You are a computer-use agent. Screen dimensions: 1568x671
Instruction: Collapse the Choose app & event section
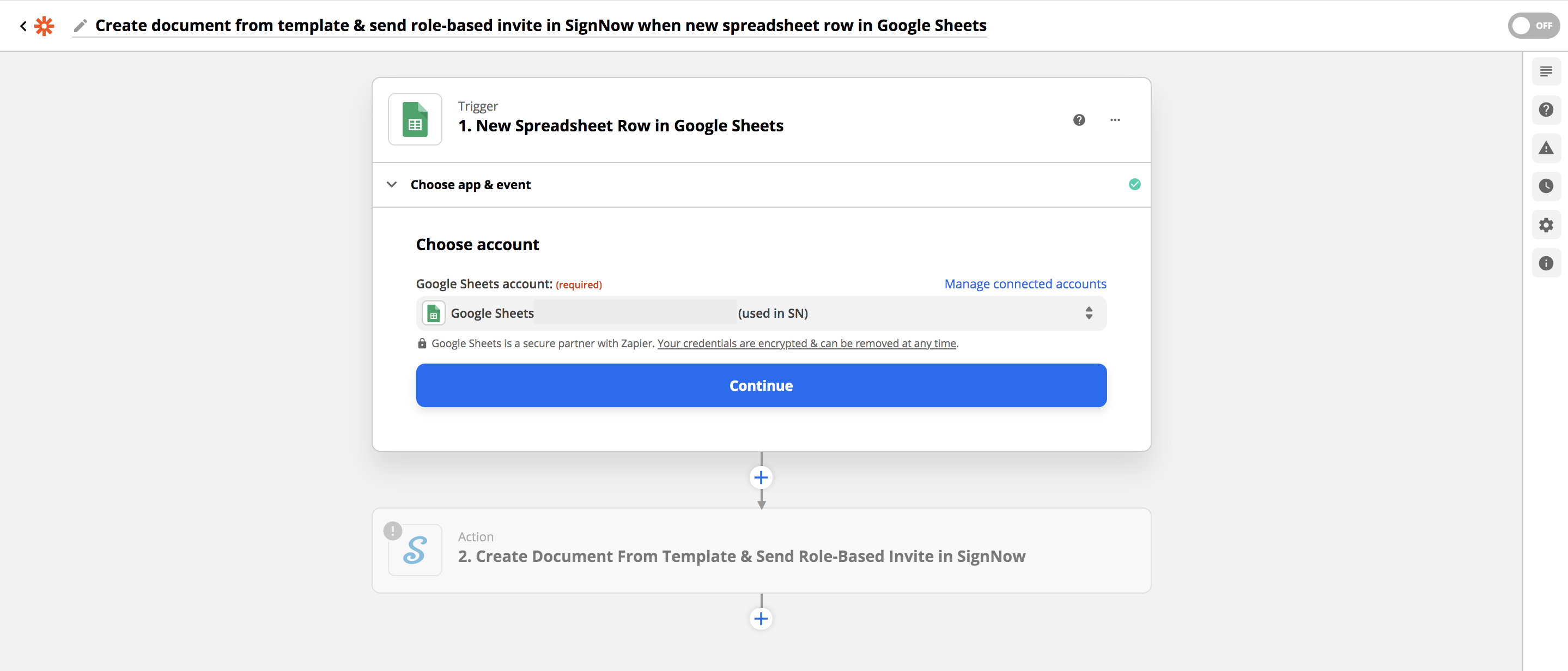(392, 184)
